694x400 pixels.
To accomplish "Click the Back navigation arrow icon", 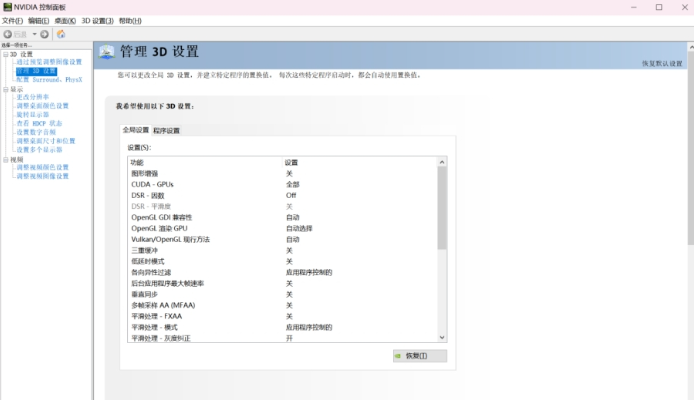I will 8,34.
